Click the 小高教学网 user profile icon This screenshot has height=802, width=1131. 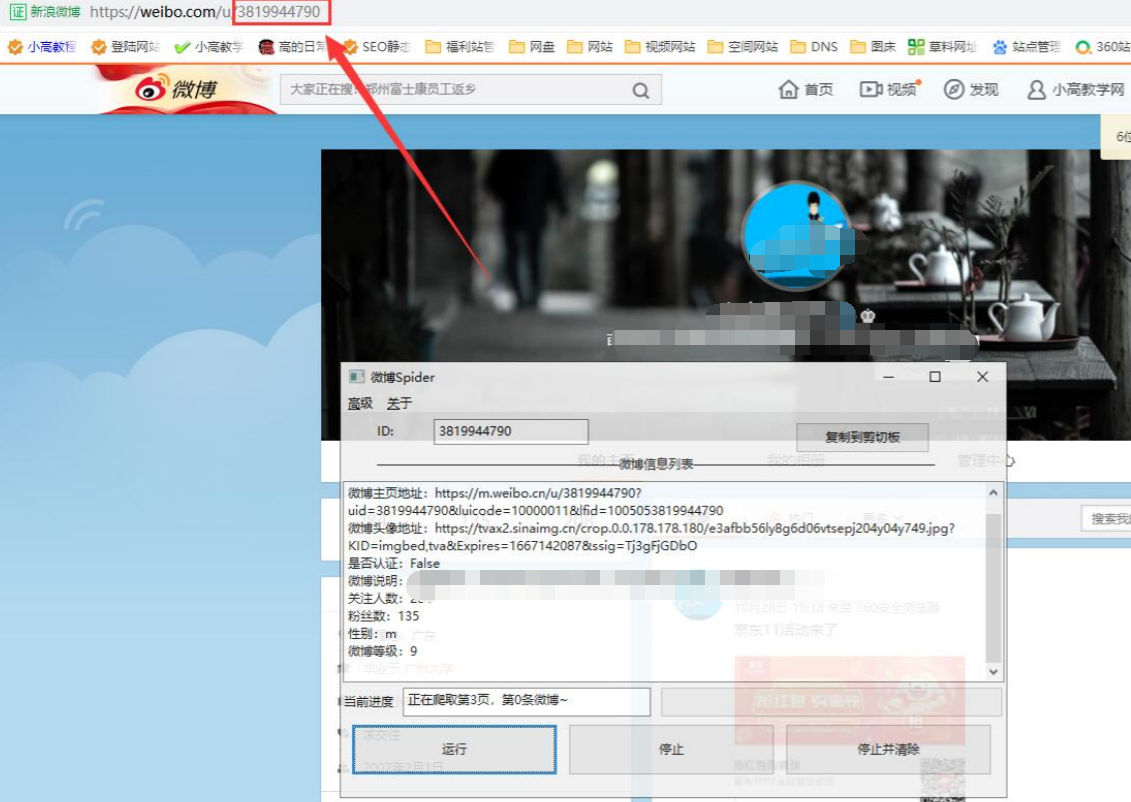(x=1037, y=89)
